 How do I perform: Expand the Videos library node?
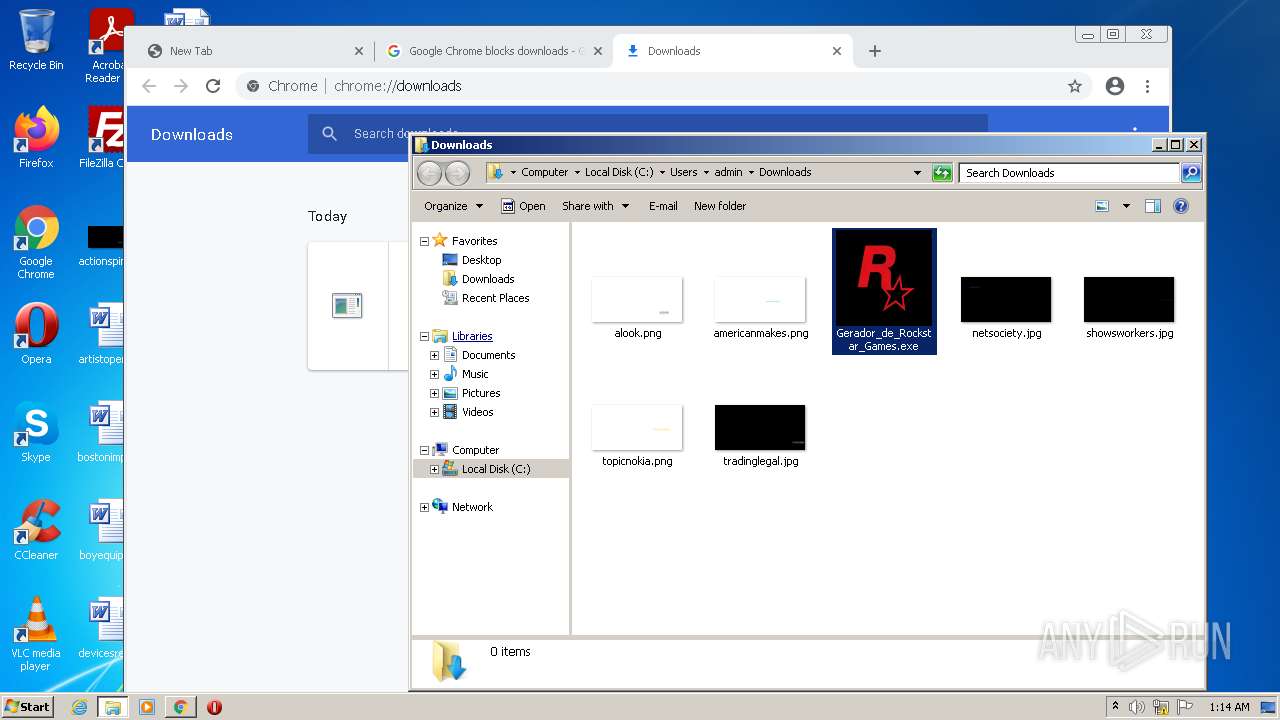pyautogui.click(x=434, y=412)
